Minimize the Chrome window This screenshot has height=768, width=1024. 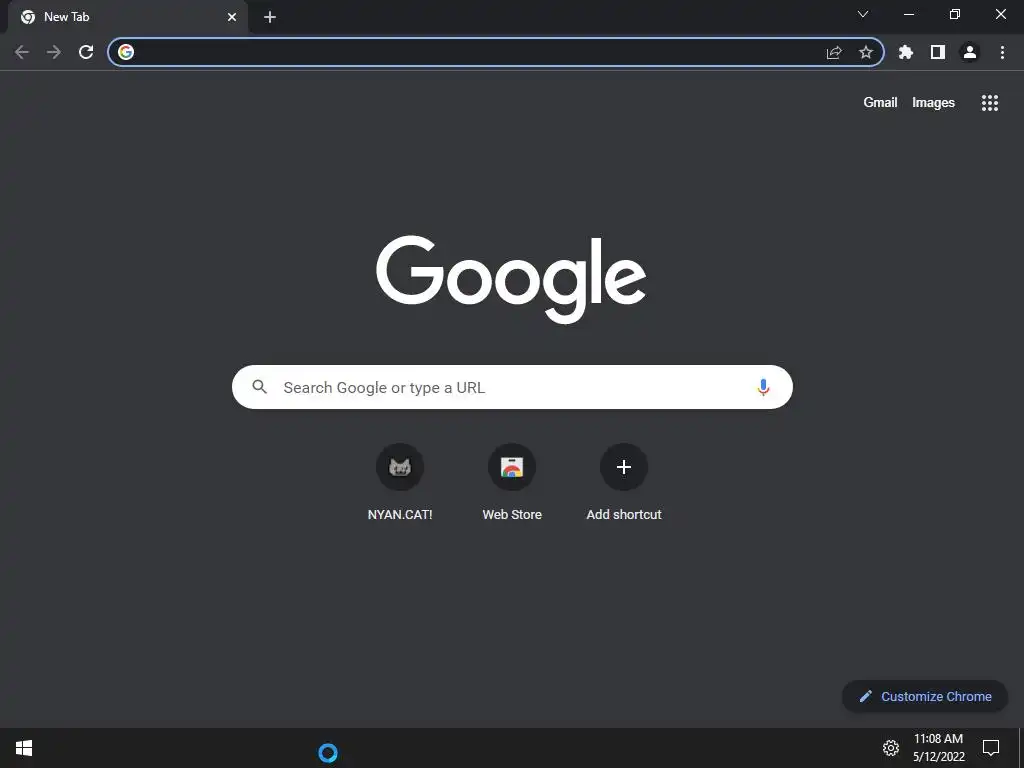pos(908,14)
